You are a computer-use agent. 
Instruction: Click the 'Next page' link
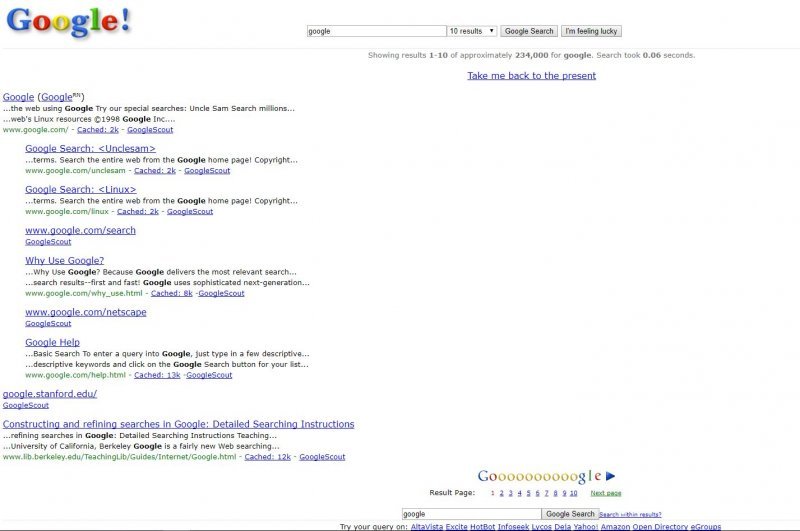(606, 493)
